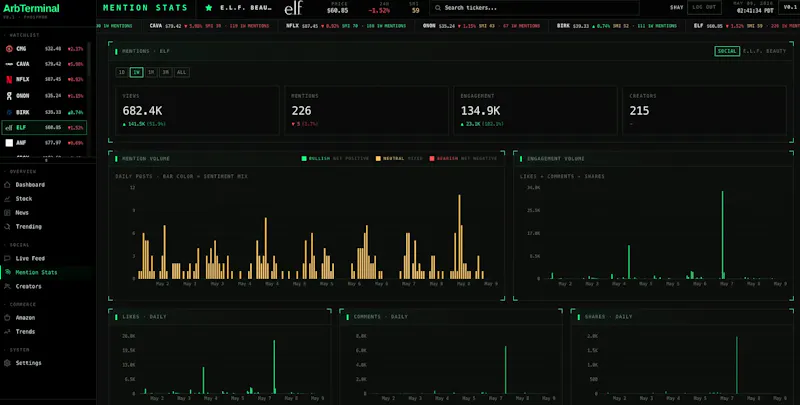Click the ONON logo icon in watchlist
This screenshot has width=800, height=405.
(x=9, y=96)
